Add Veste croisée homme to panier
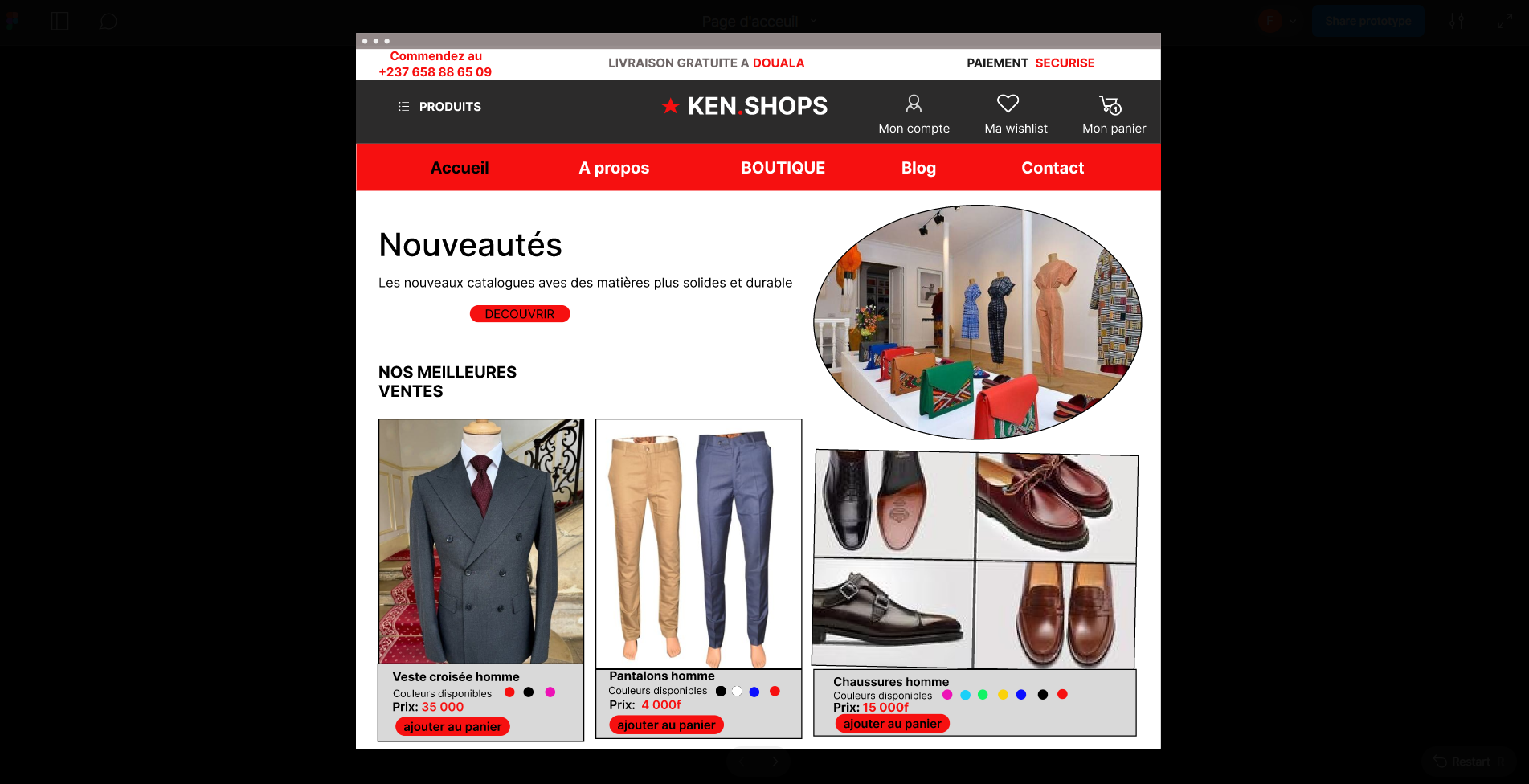The width and height of the screenshot is (1529, 784). tap(452, 726)
